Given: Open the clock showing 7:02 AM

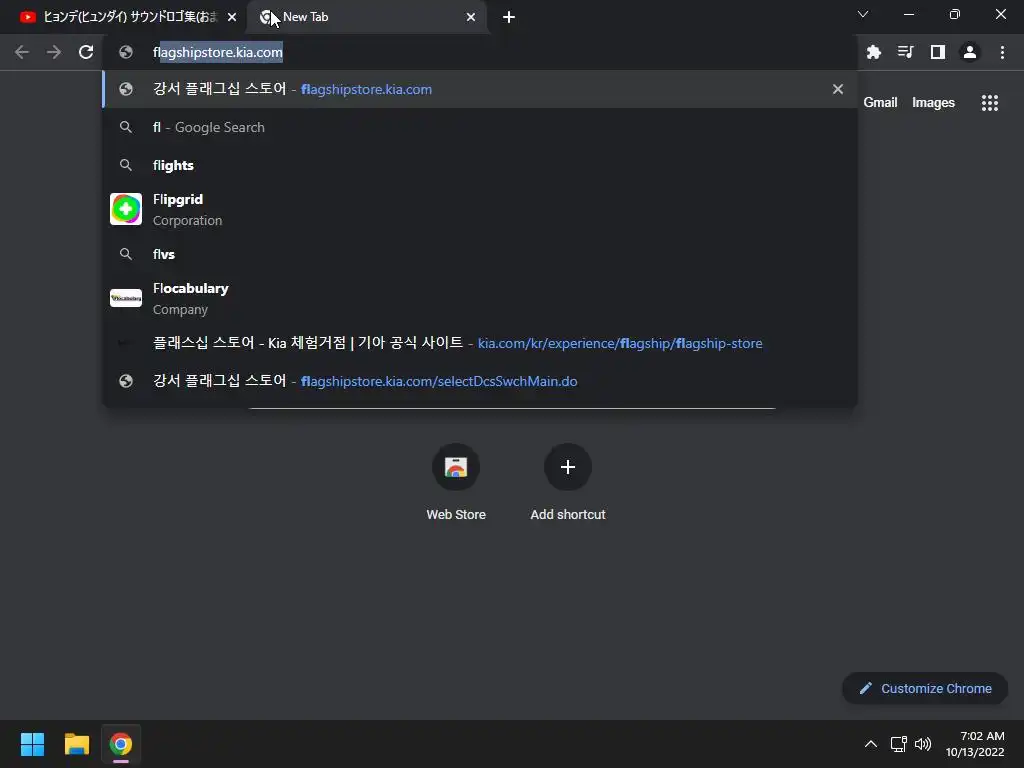Looking at the screenshot, I should [x=975, y=744].
